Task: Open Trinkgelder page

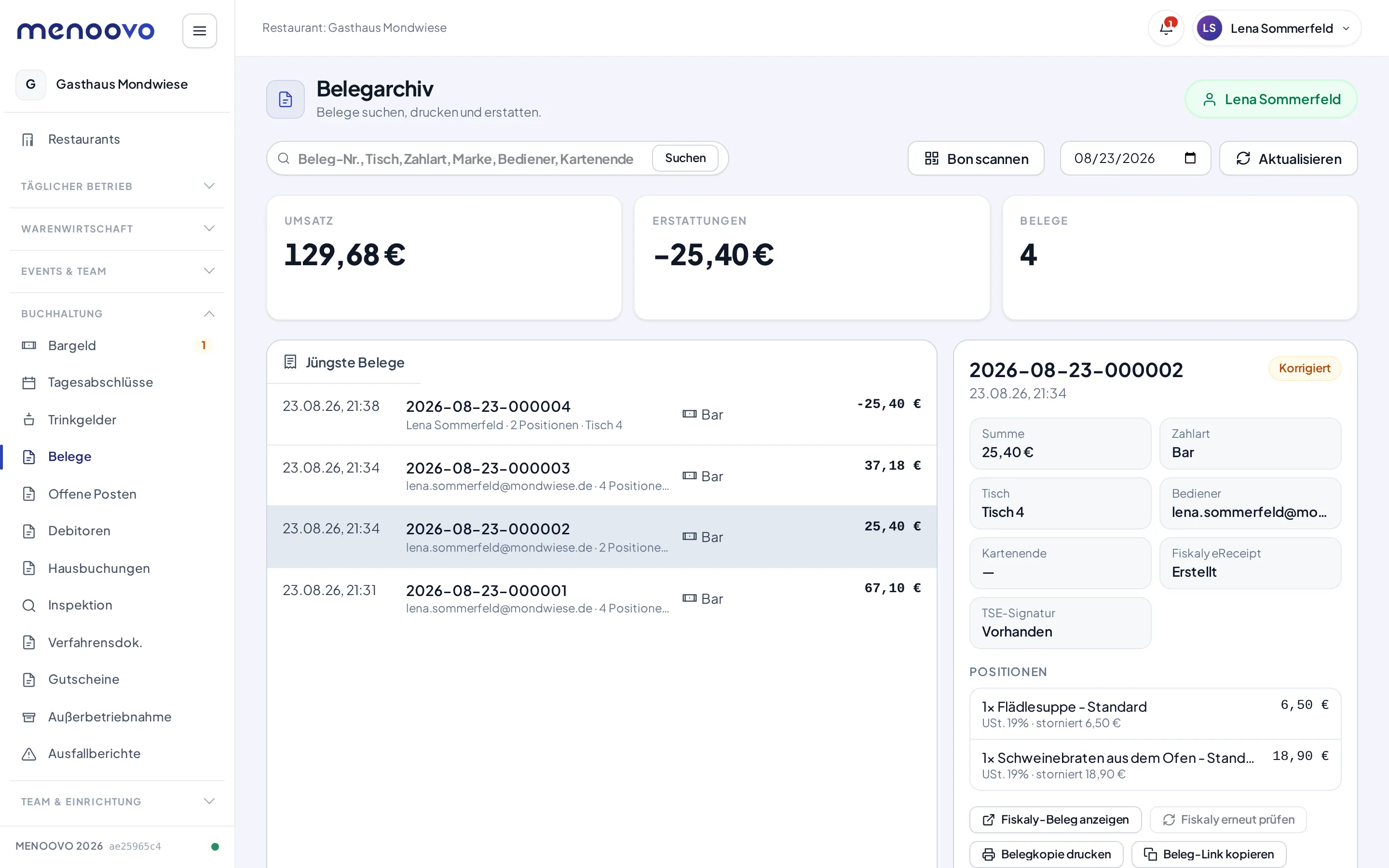Action: point(117,420)
